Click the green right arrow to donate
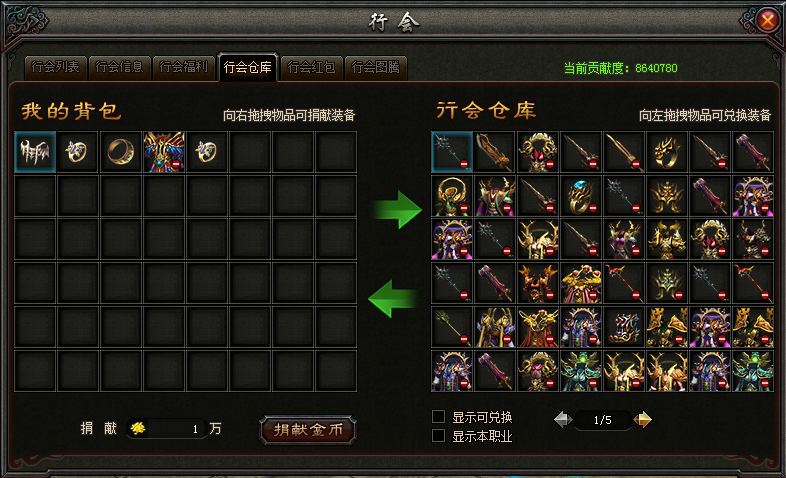This screenshot has height=478, width=786. click(x=397, y=209)
